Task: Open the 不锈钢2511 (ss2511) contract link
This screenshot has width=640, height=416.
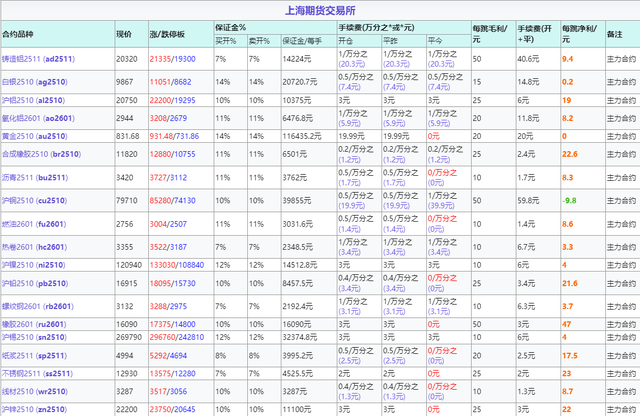Action: click(x=38, y=374)
